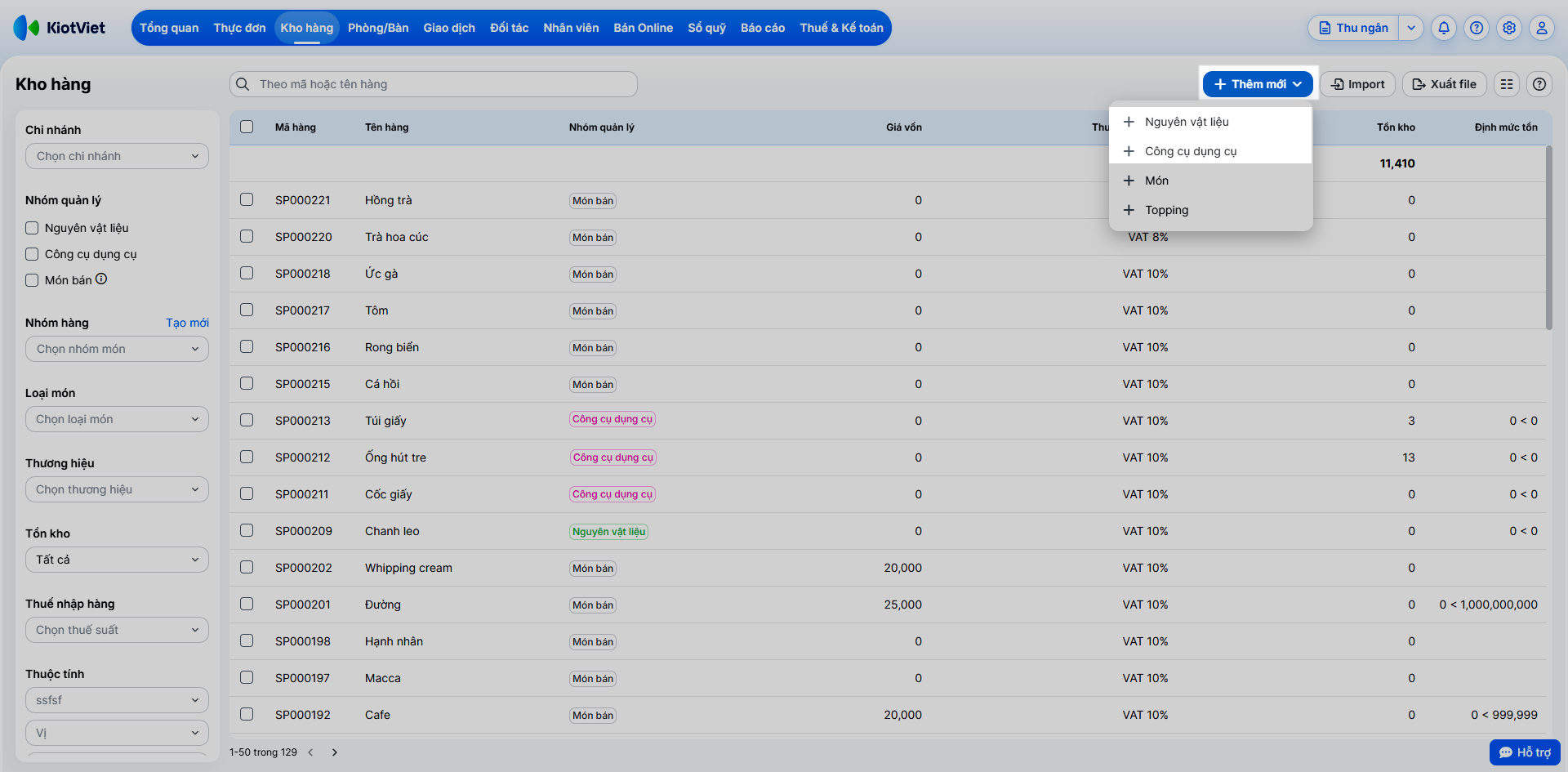Viewport: 1568px width, 772px height.
Task: Open the Đối tác menu
Action: (x=509, y=28)
